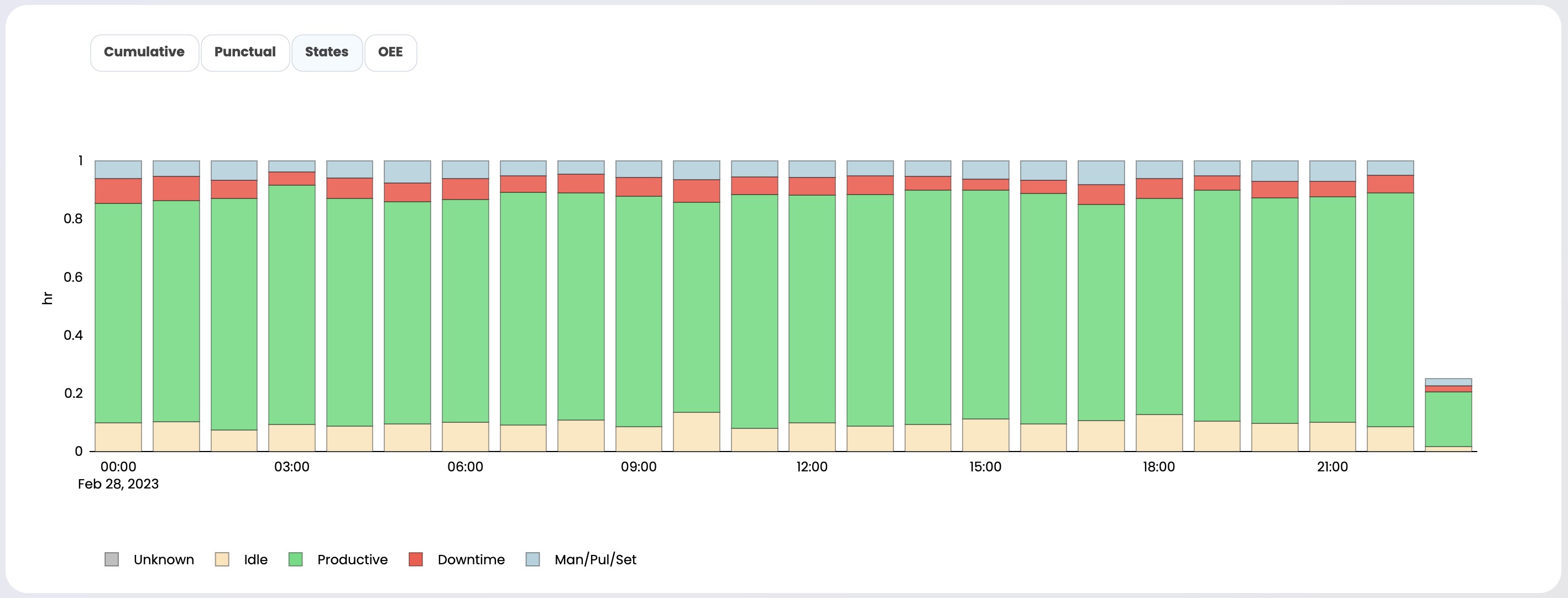Show the OEE tab
1568x598 pixels.
(x=390, y=53)
